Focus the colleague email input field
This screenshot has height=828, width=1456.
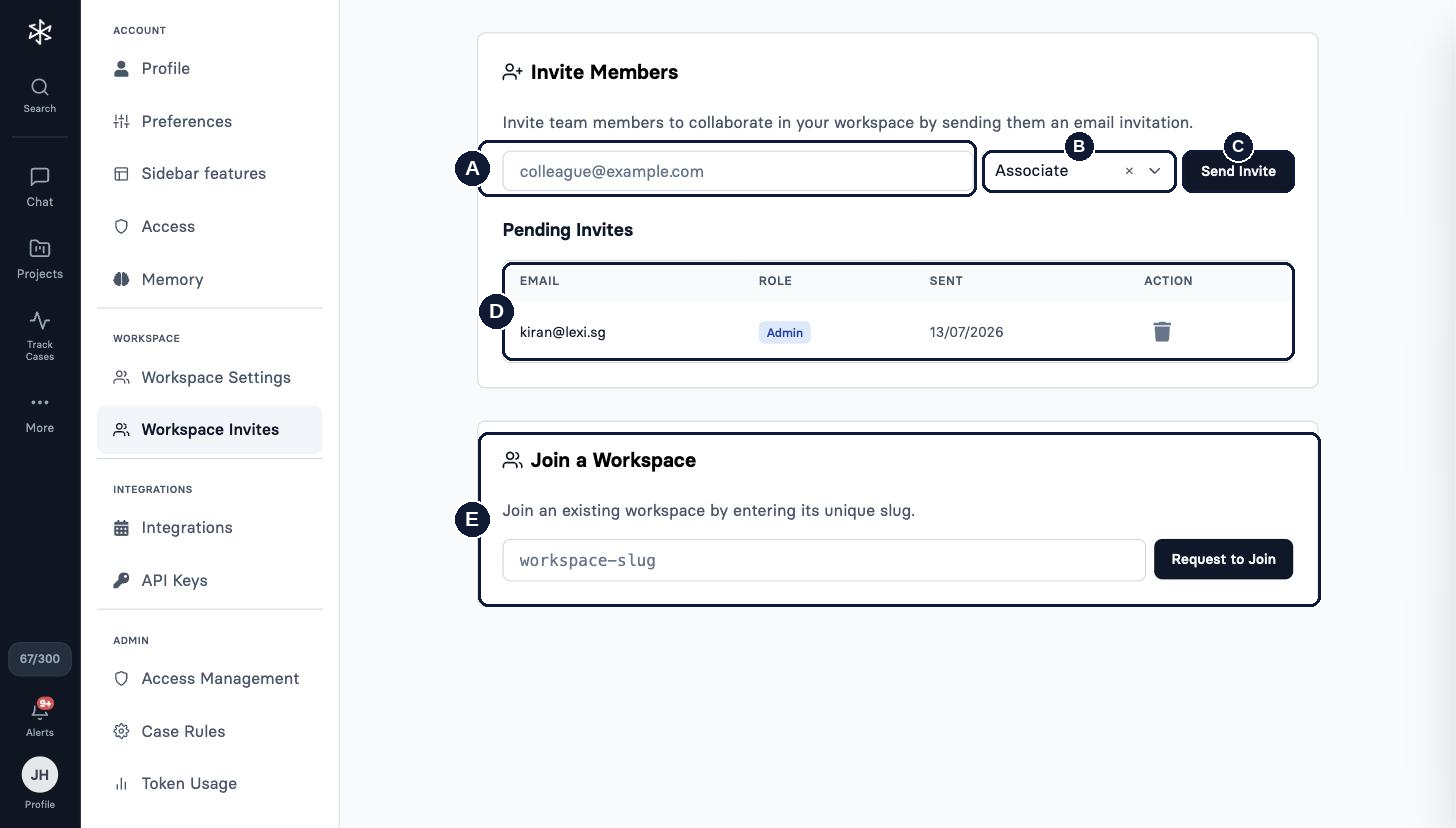pos(738,171)
